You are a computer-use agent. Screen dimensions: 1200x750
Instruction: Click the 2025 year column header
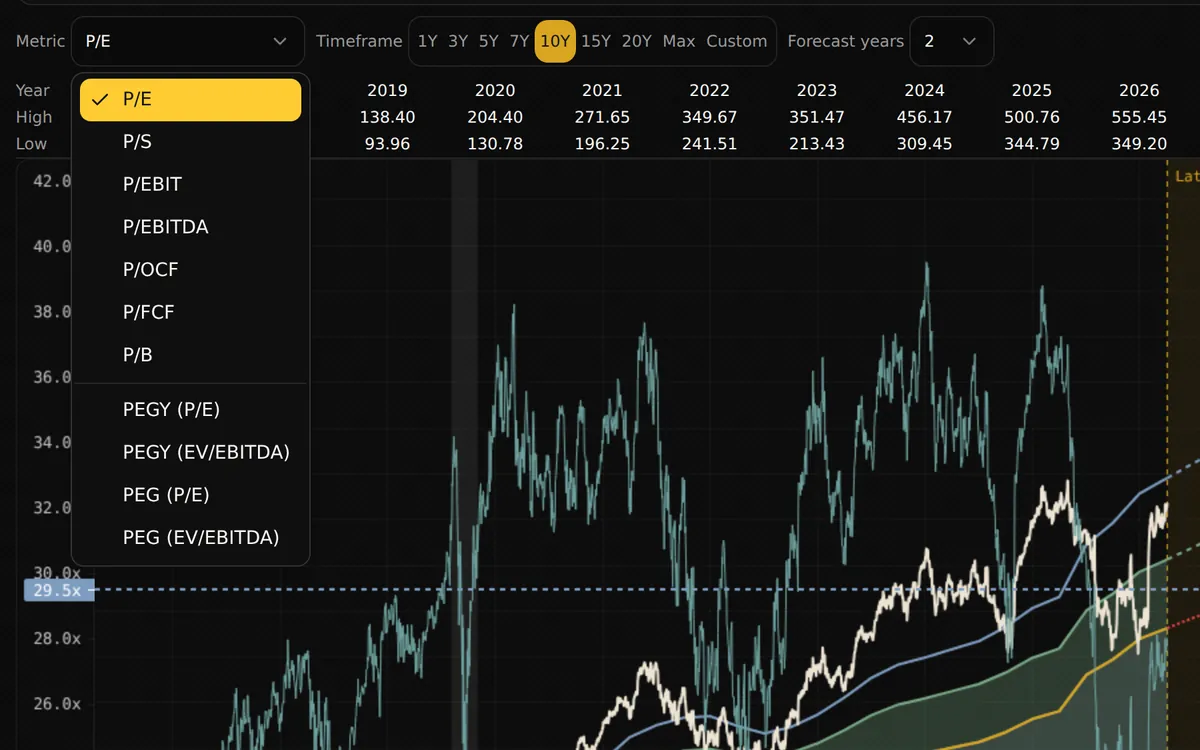pos(1032,90)
